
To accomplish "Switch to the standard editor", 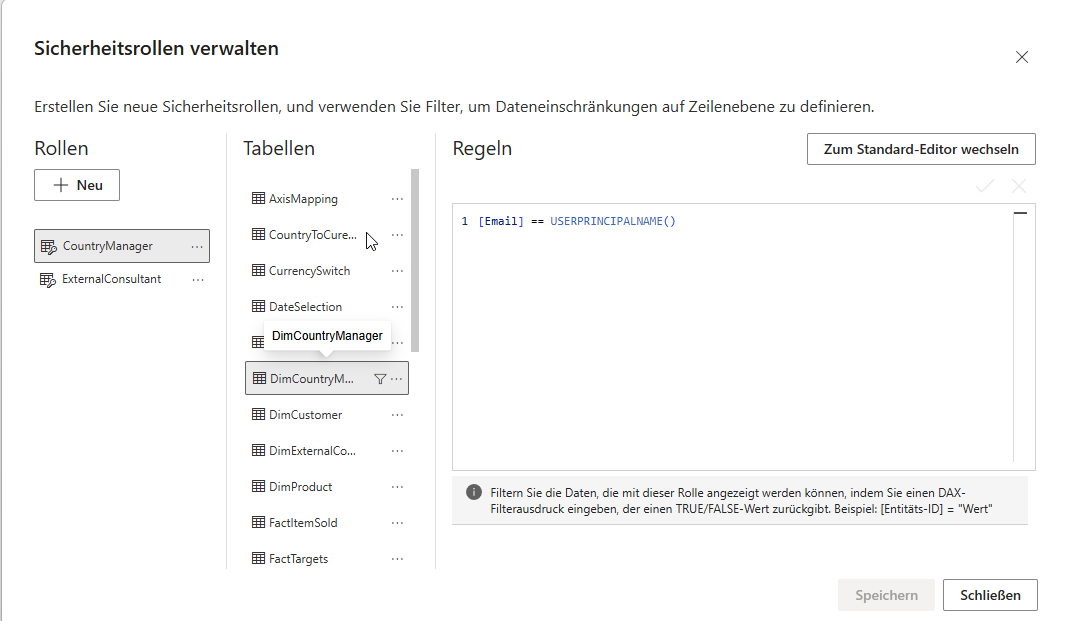I will [921, 149].
